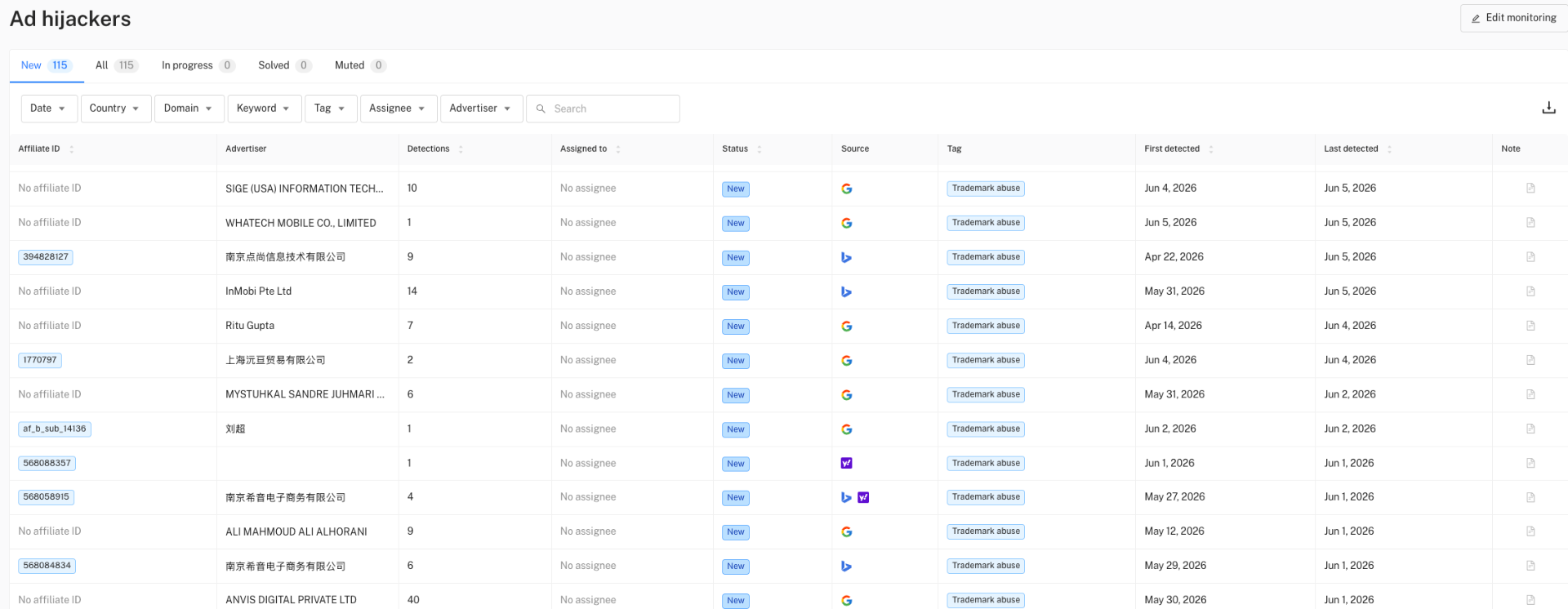
Task: Open note icon for affiliate 394828127 row
Action: click(x=1530, y=257)
